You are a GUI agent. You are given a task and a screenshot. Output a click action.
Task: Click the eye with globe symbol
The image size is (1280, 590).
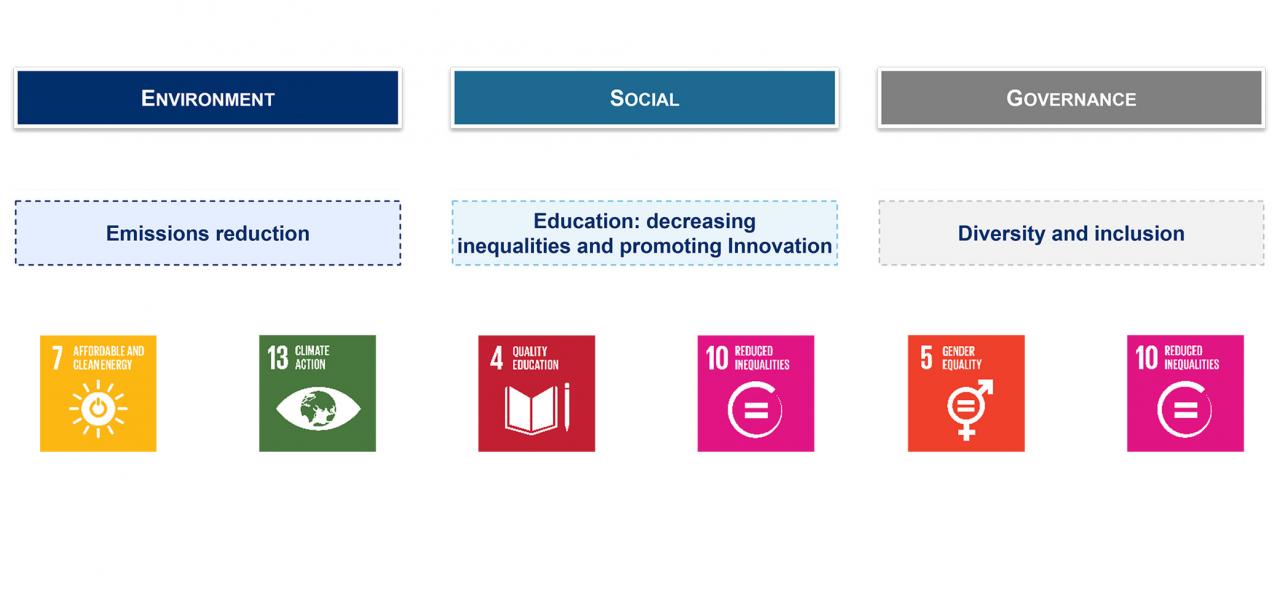317,409
